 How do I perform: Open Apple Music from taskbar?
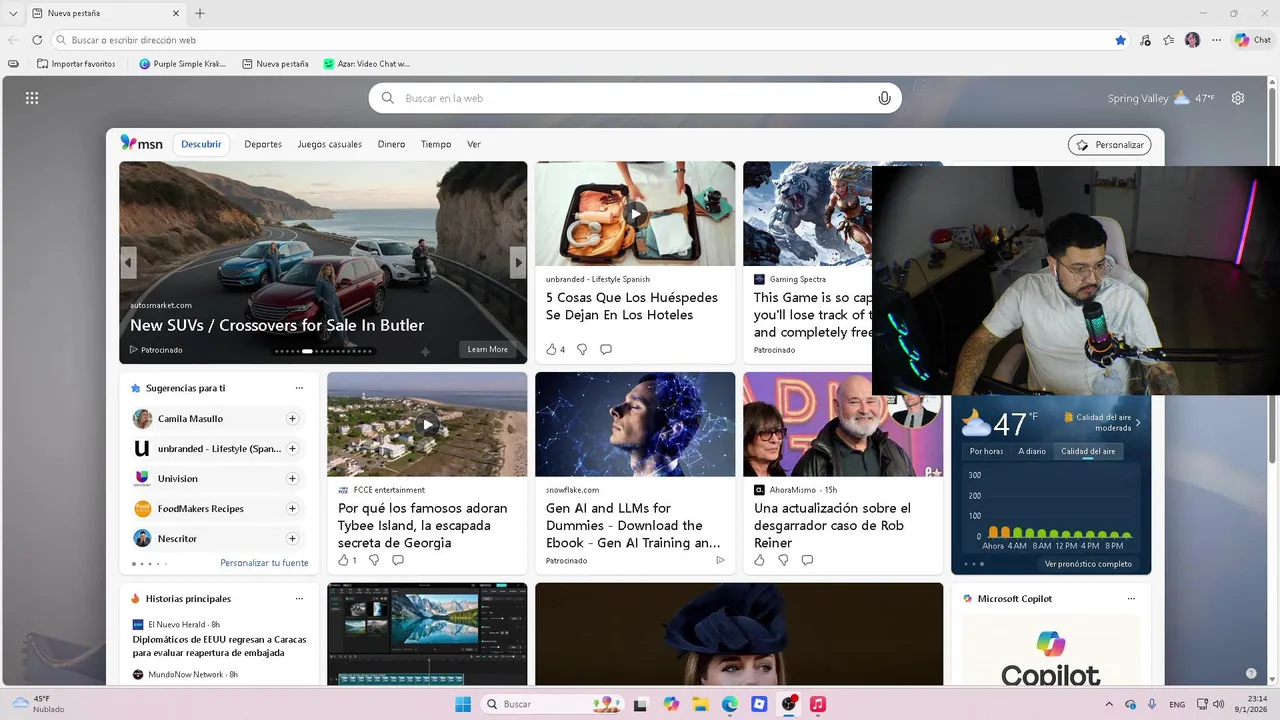tap(817, 704)
